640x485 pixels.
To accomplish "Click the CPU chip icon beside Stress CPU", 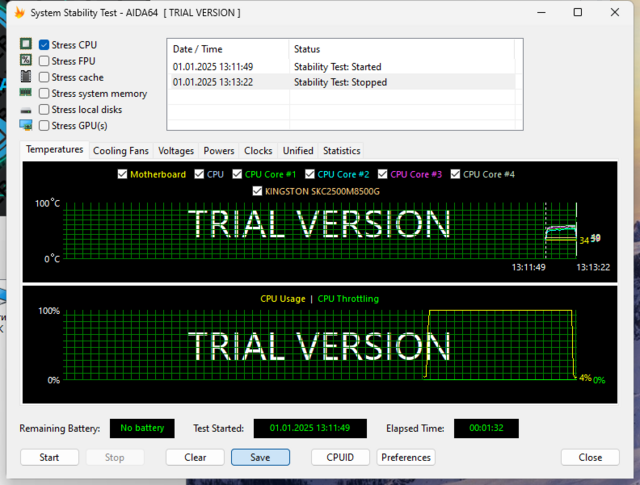I will point(26,45).
